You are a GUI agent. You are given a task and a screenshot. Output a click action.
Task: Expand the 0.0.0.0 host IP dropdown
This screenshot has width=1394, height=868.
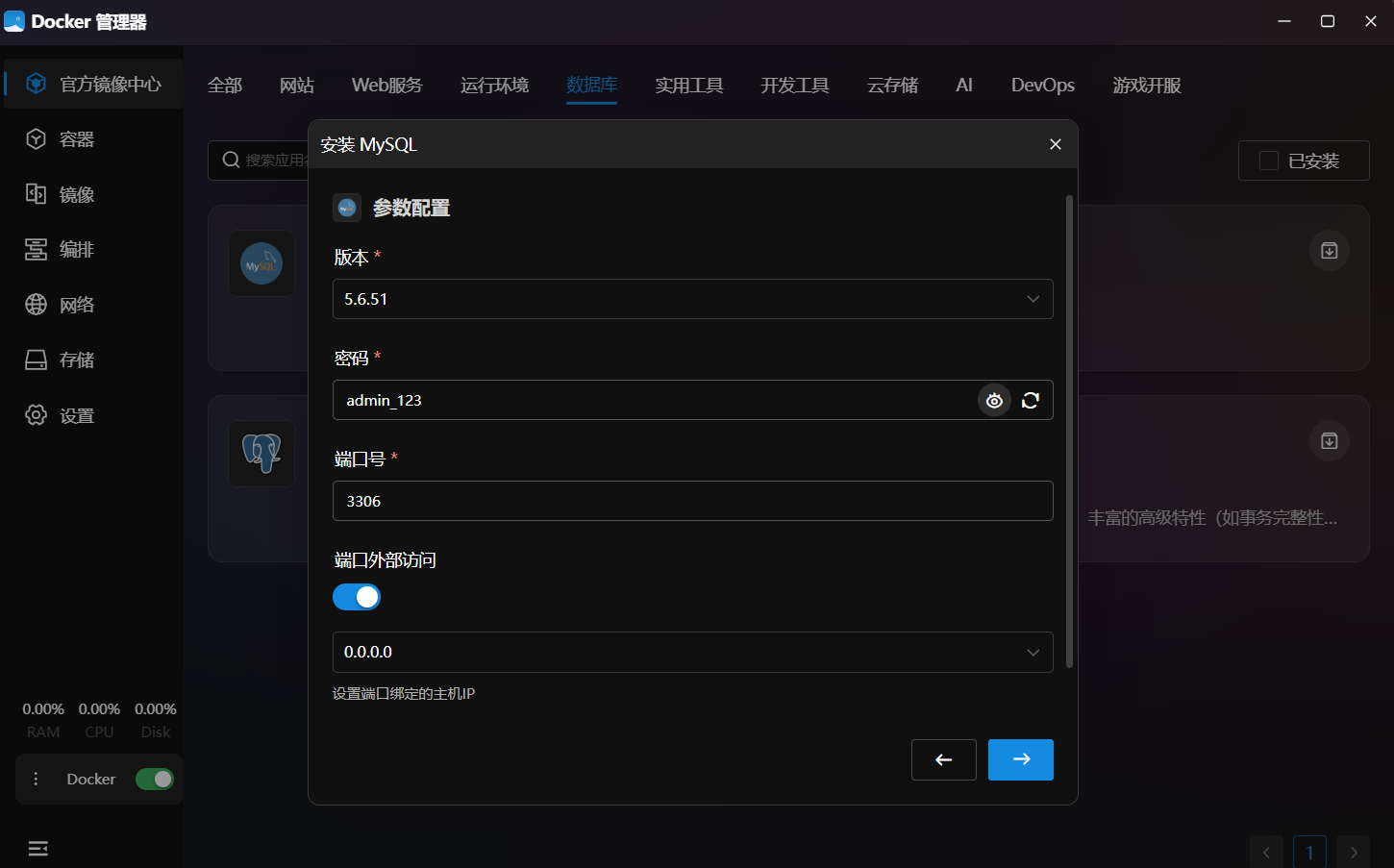[x=693, y=652]
